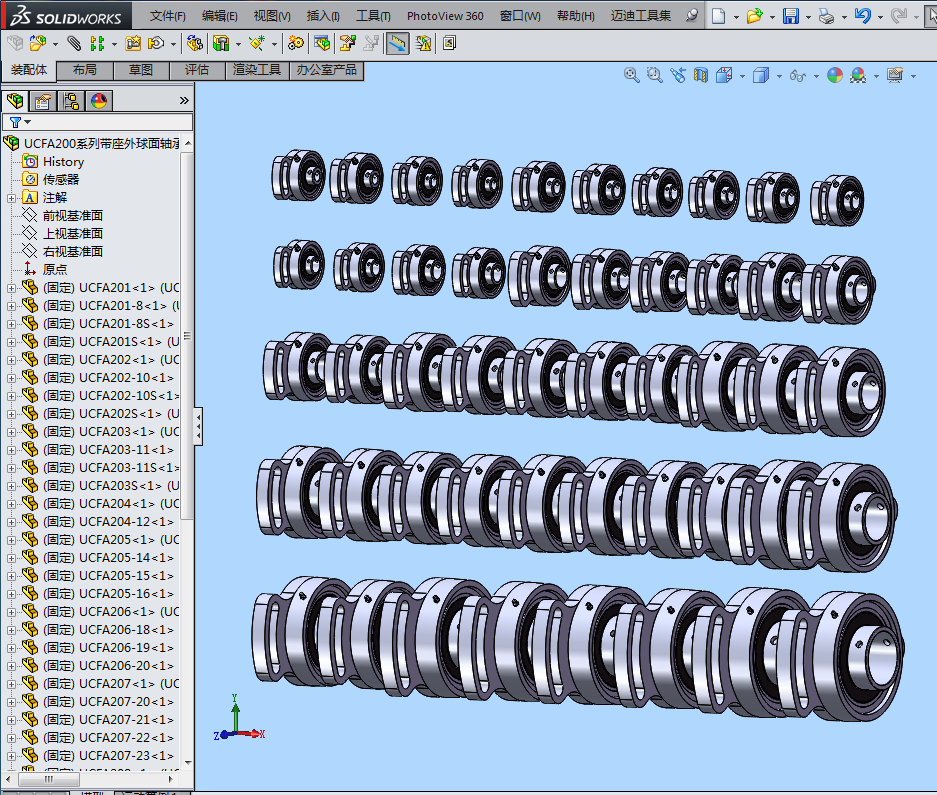Switch to the 评估 tab
Viewport: 937px width, 795px height.
(197, 70)
